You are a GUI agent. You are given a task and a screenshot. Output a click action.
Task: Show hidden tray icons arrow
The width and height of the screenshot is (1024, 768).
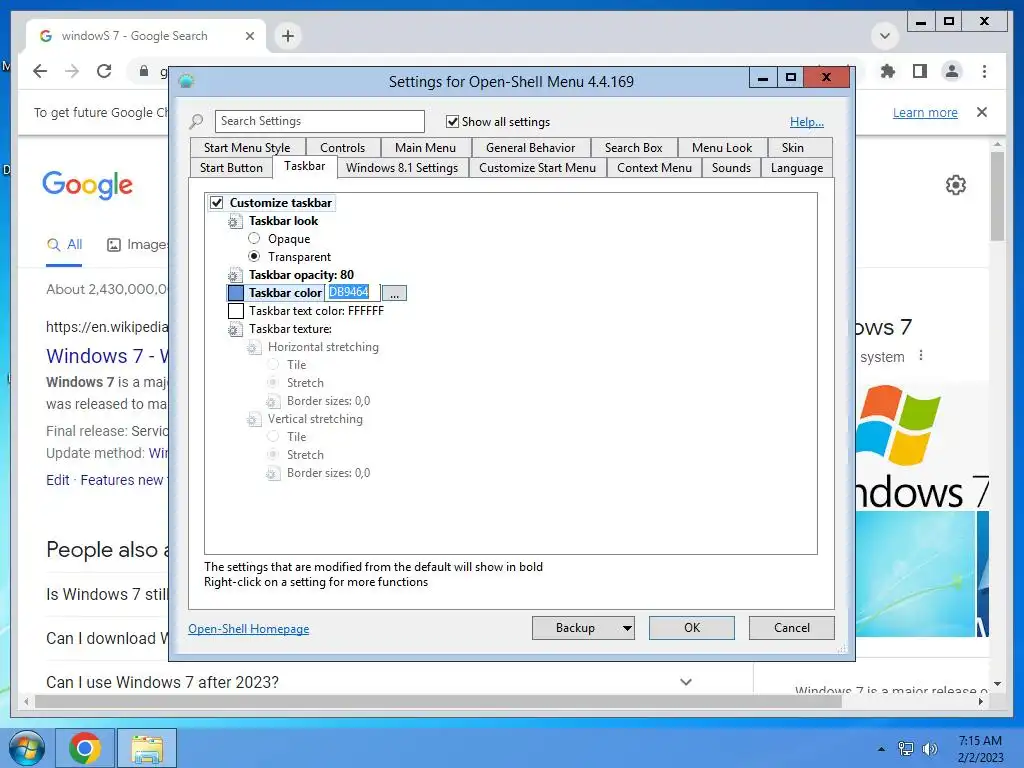881,749
